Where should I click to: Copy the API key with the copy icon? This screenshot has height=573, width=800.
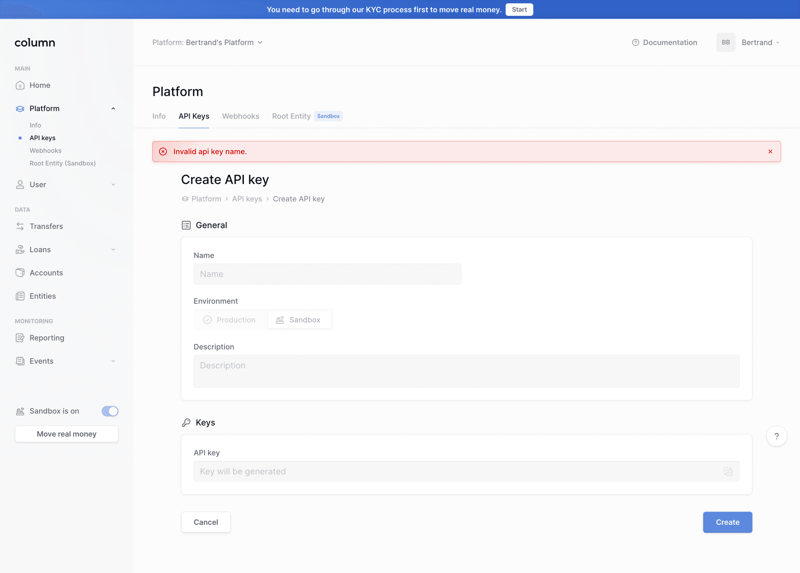pos(728,471)
